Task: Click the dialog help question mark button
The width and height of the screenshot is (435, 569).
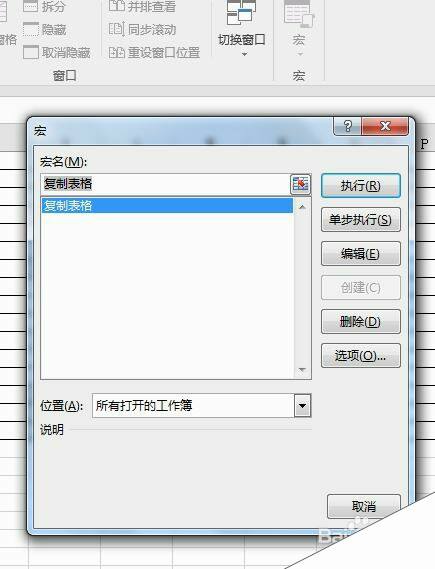Action: pyautogui.click(x=347, y=126)
